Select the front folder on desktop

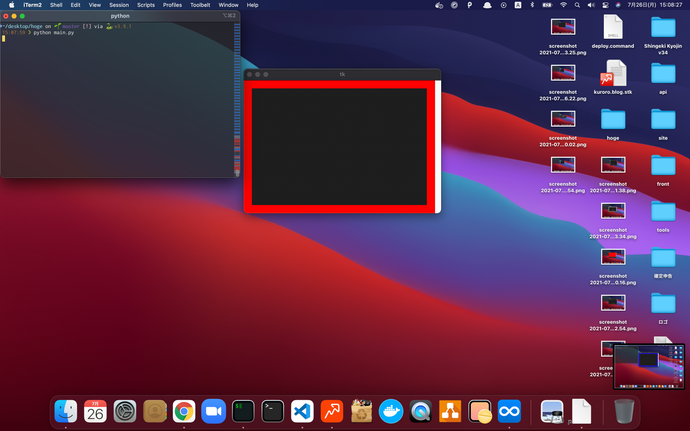(x=663, y=170)
